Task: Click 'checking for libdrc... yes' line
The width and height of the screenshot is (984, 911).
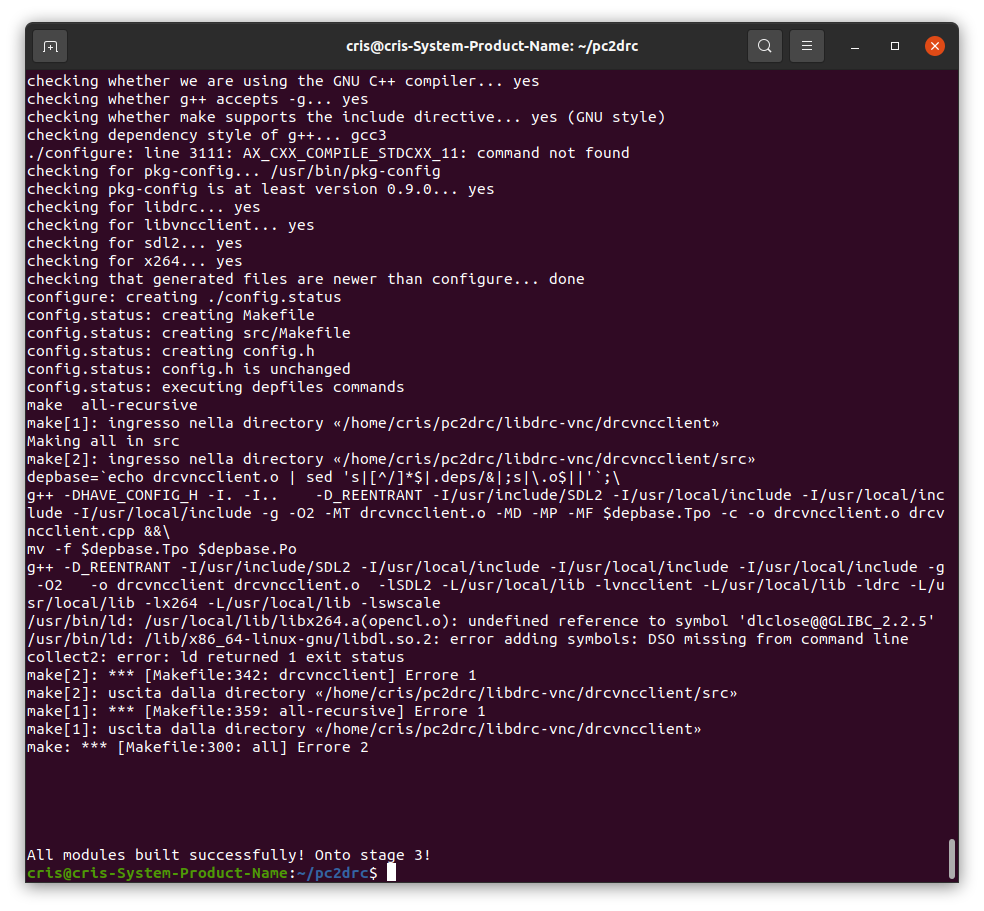Action: 143,207
